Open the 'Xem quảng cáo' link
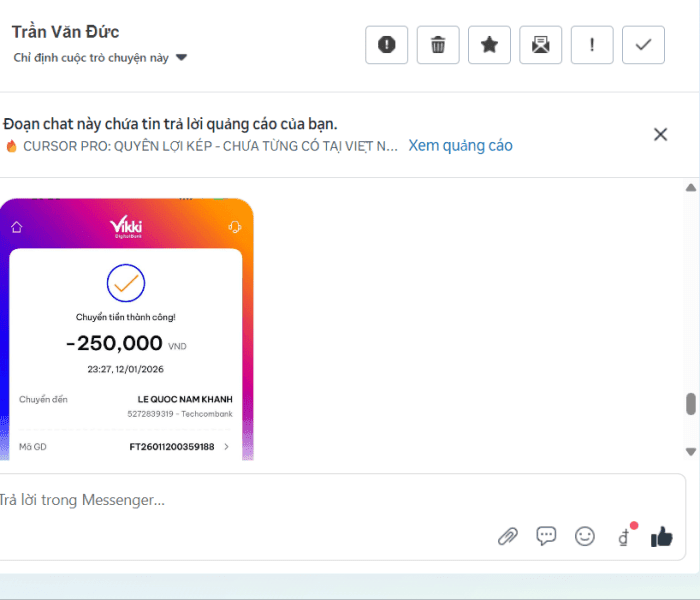Screen dimensions: 700x600 [460, 146]
